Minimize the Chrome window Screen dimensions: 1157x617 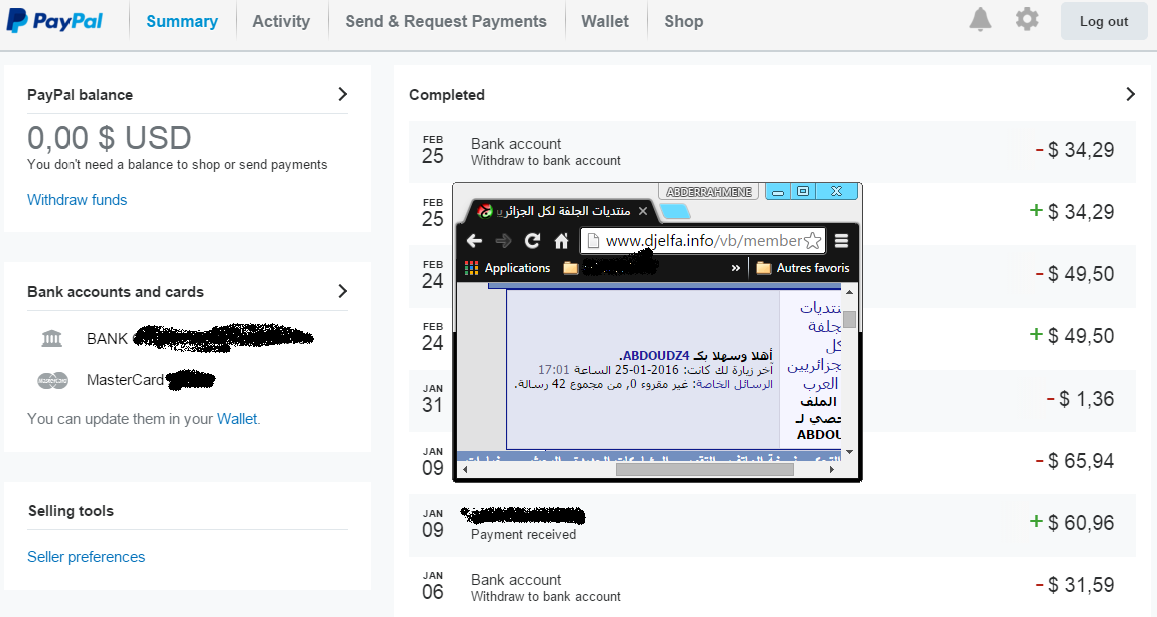point(778,192)
